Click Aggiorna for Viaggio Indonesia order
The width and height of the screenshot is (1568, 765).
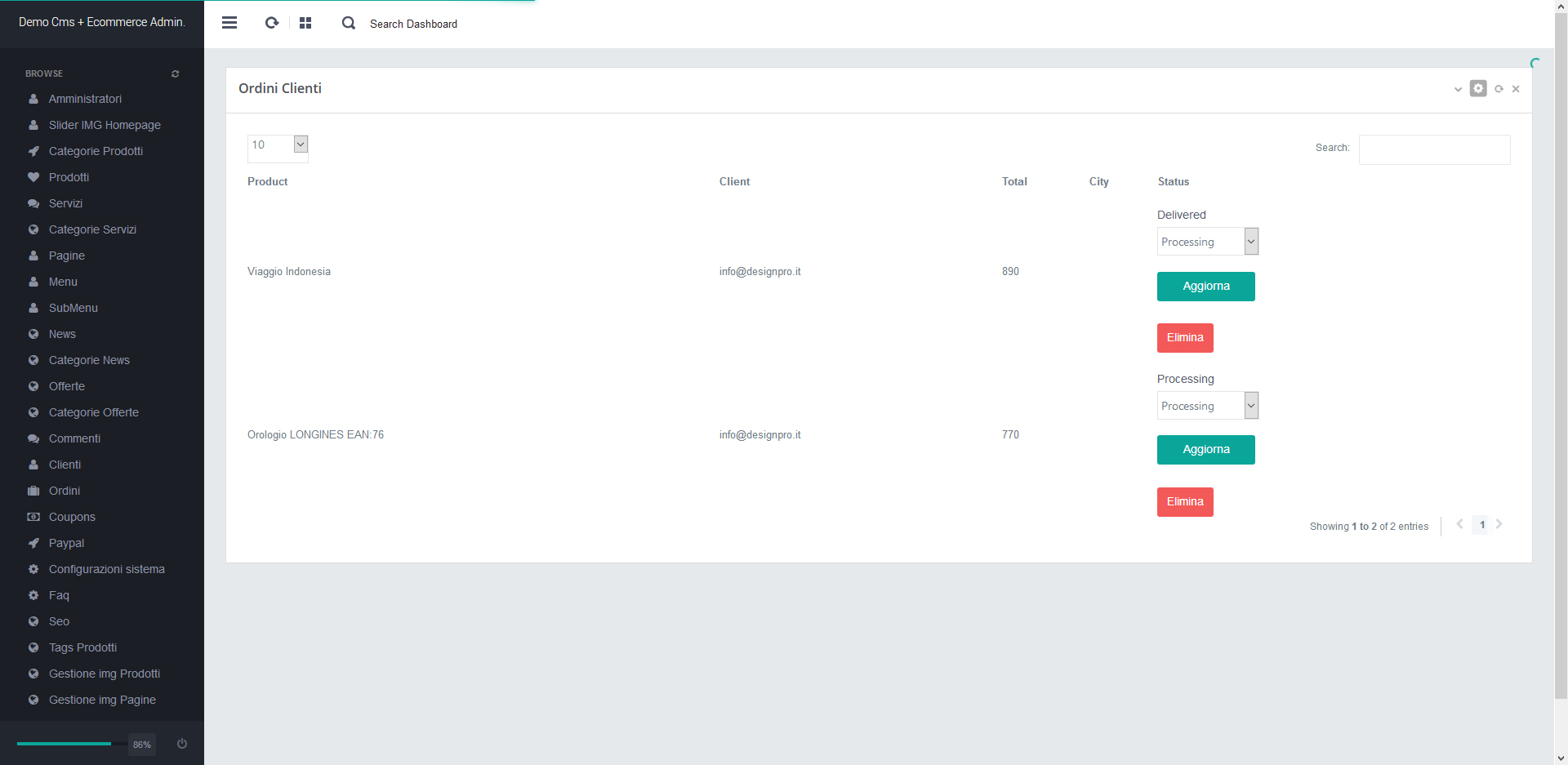tap(1205, 287)
